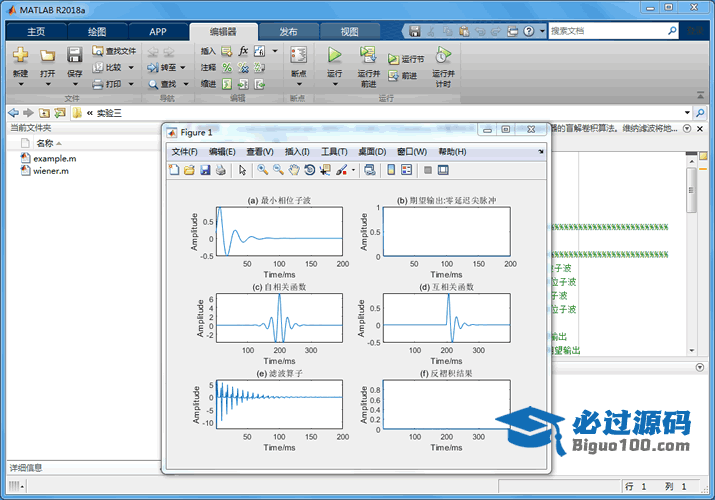Image resolution: width=715 pixels, height=500 pixels.
Task: Open the address bar path dropdown
Action: pos(687,113)
